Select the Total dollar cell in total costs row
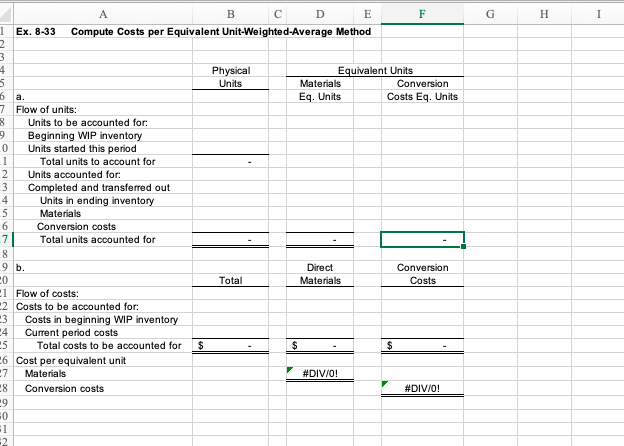The height and width of the screenshot is (446, 624). (230, 345)
